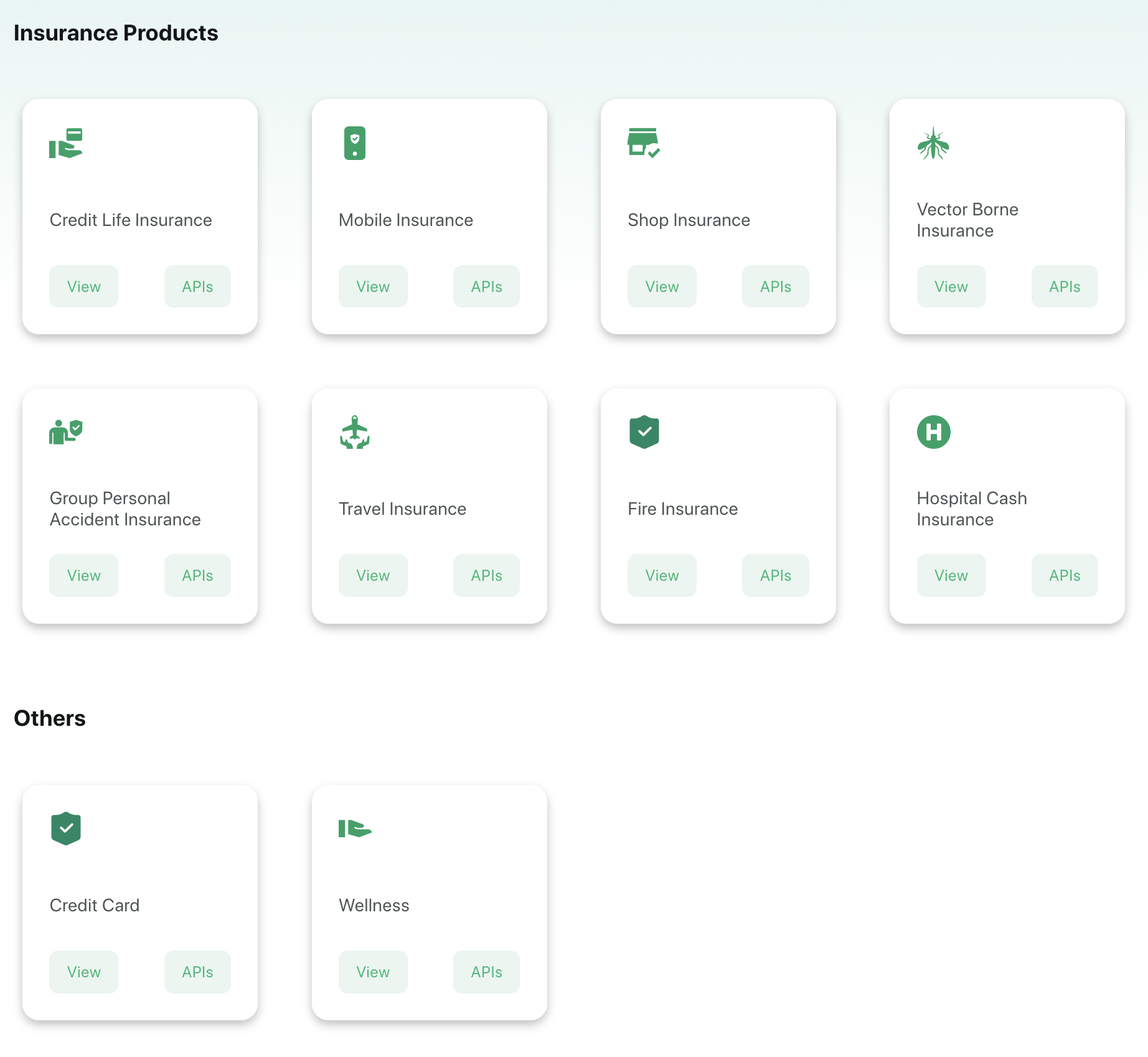Click the "Hospital Cash Insurance" card title

click(x=972, y=509)
